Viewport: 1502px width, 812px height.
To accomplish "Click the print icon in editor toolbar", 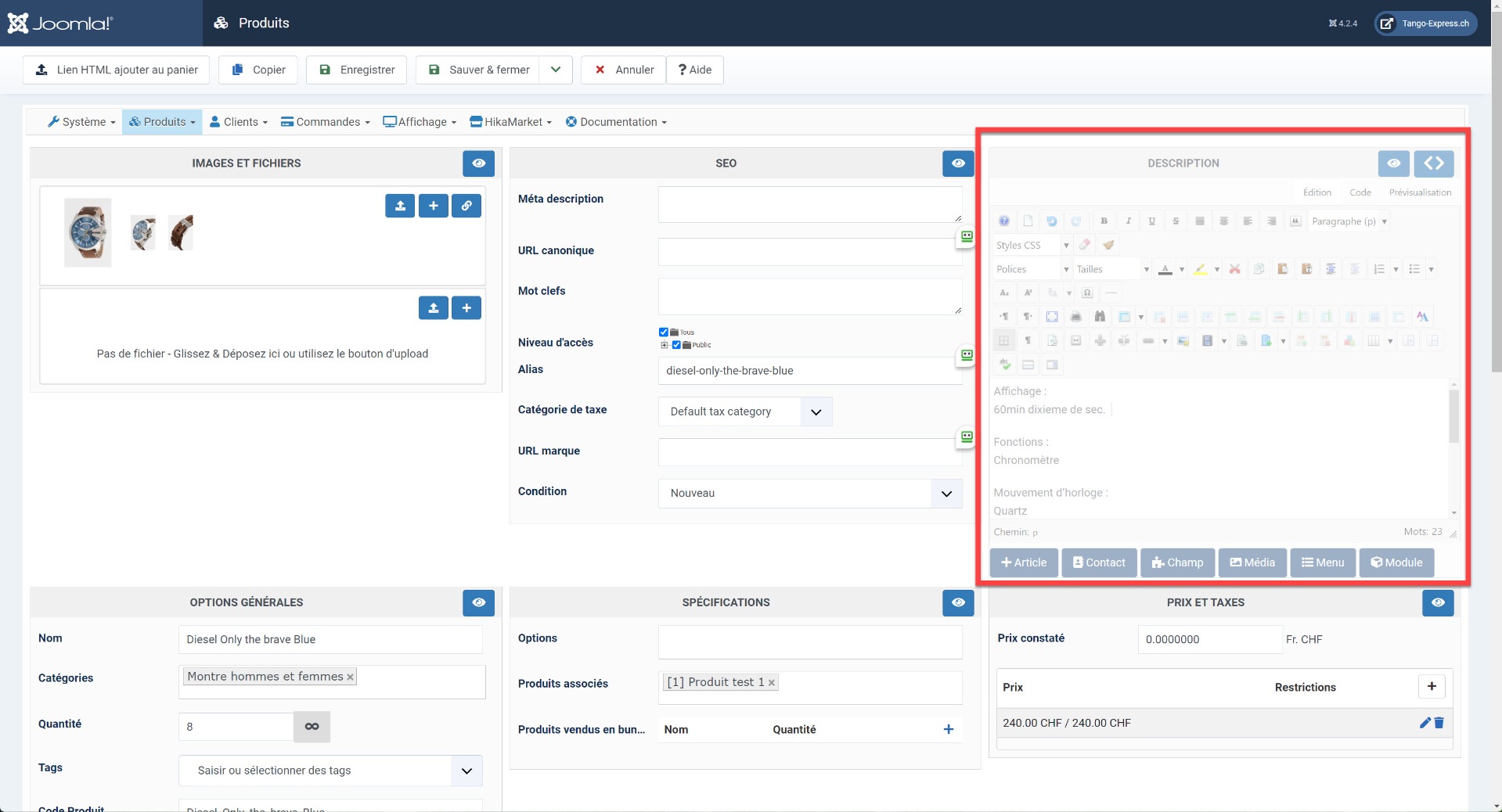I will tap(1075, 317).
